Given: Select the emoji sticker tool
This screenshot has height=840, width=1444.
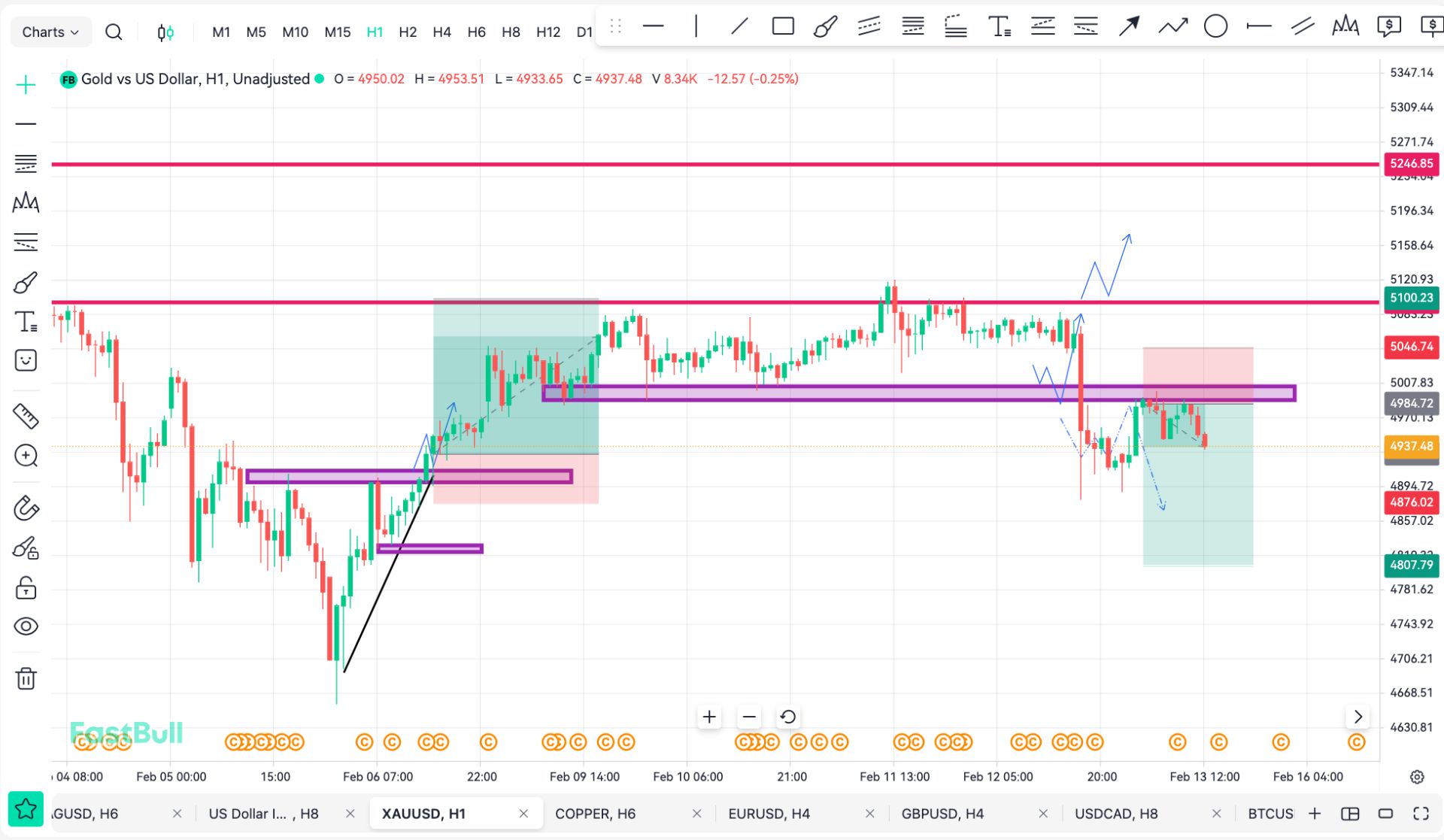Looking at the screenshot, I should (x=26, y=360).
